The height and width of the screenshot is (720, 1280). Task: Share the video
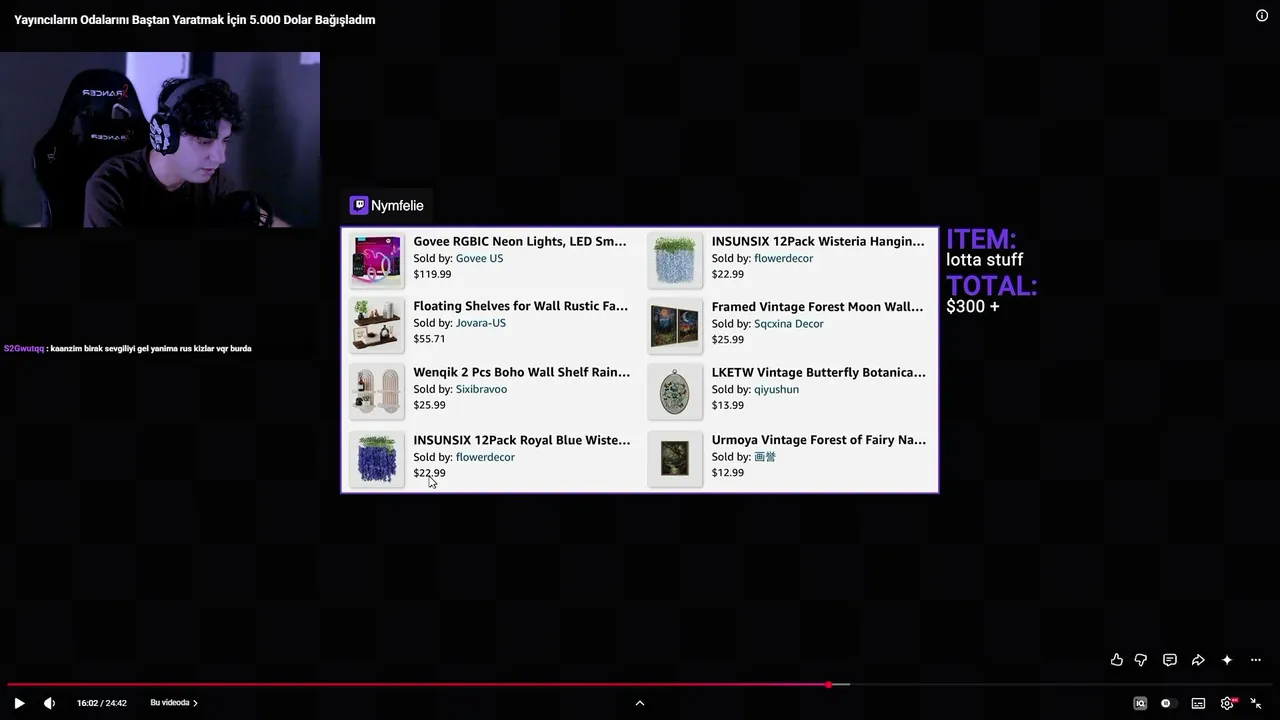pos(1198,660)
